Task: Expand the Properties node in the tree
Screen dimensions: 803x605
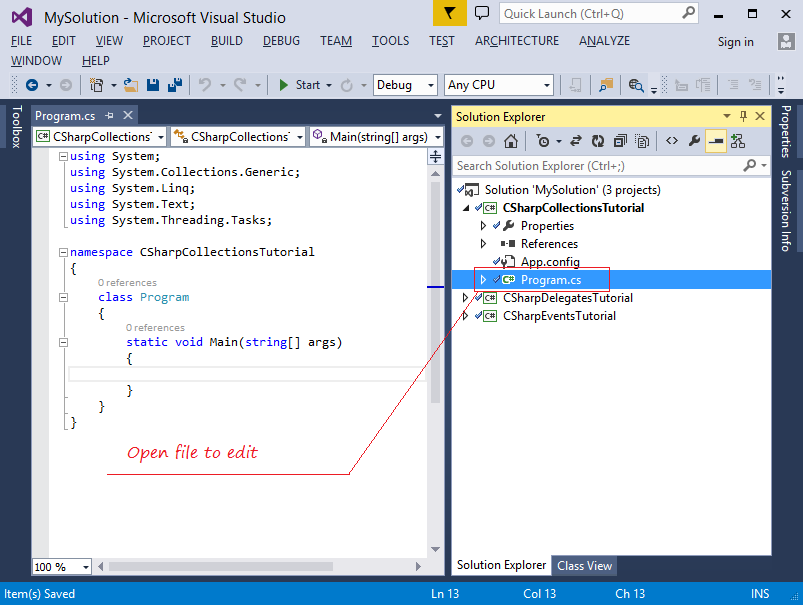Action: point(483,225)
